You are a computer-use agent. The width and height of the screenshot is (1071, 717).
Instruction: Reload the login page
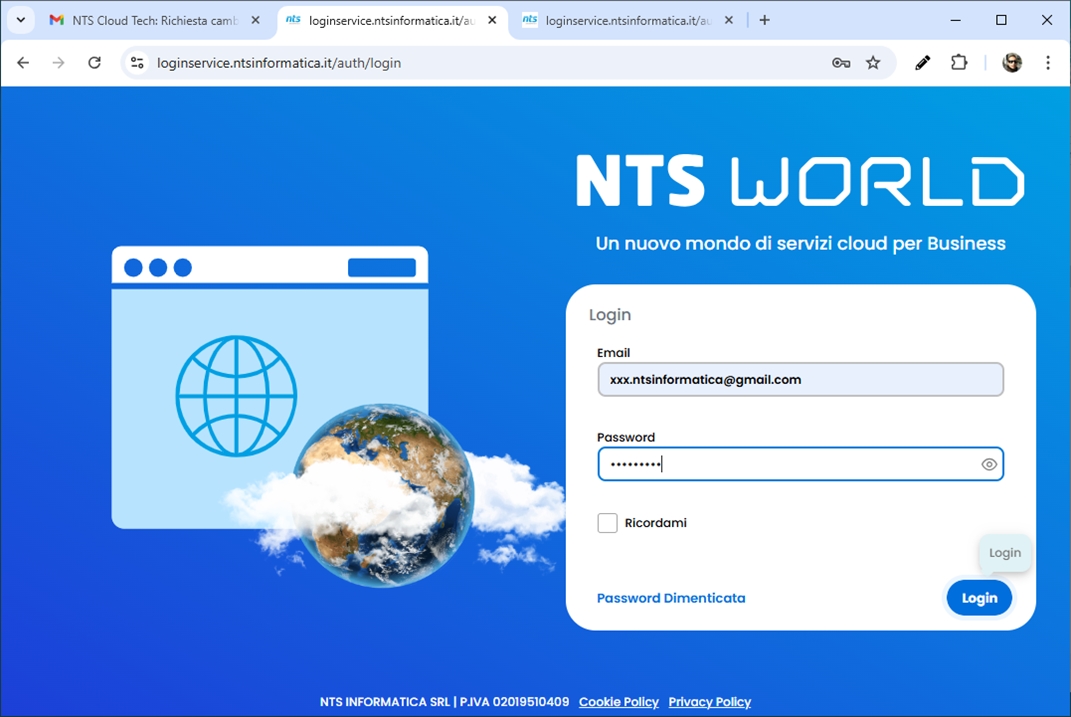coord(94,63)
